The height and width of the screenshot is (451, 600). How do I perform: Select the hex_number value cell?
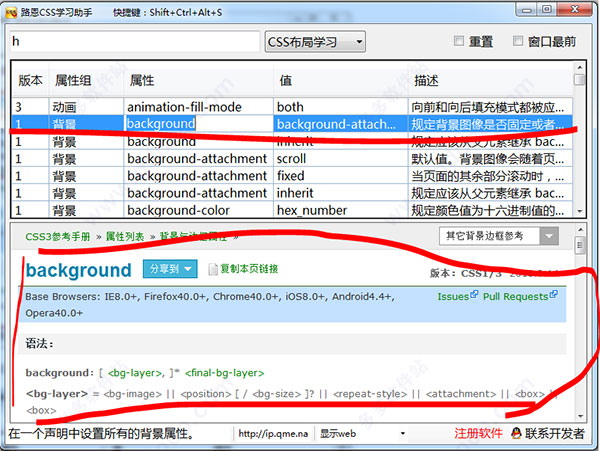pyautogui.click(x=341, y=210)
